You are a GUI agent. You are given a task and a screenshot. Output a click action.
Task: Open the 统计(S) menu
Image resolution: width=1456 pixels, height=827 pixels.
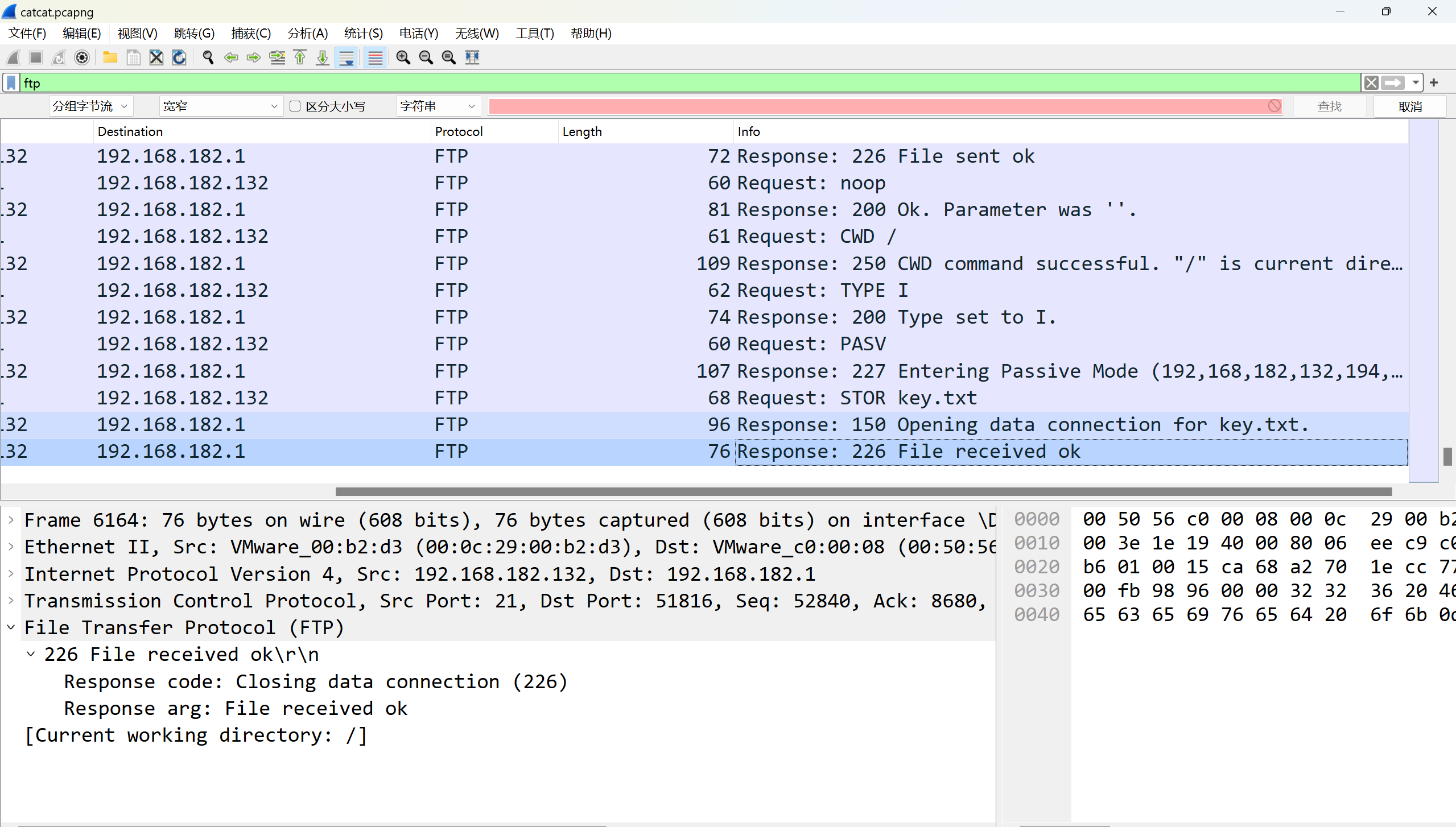[363, 34]
